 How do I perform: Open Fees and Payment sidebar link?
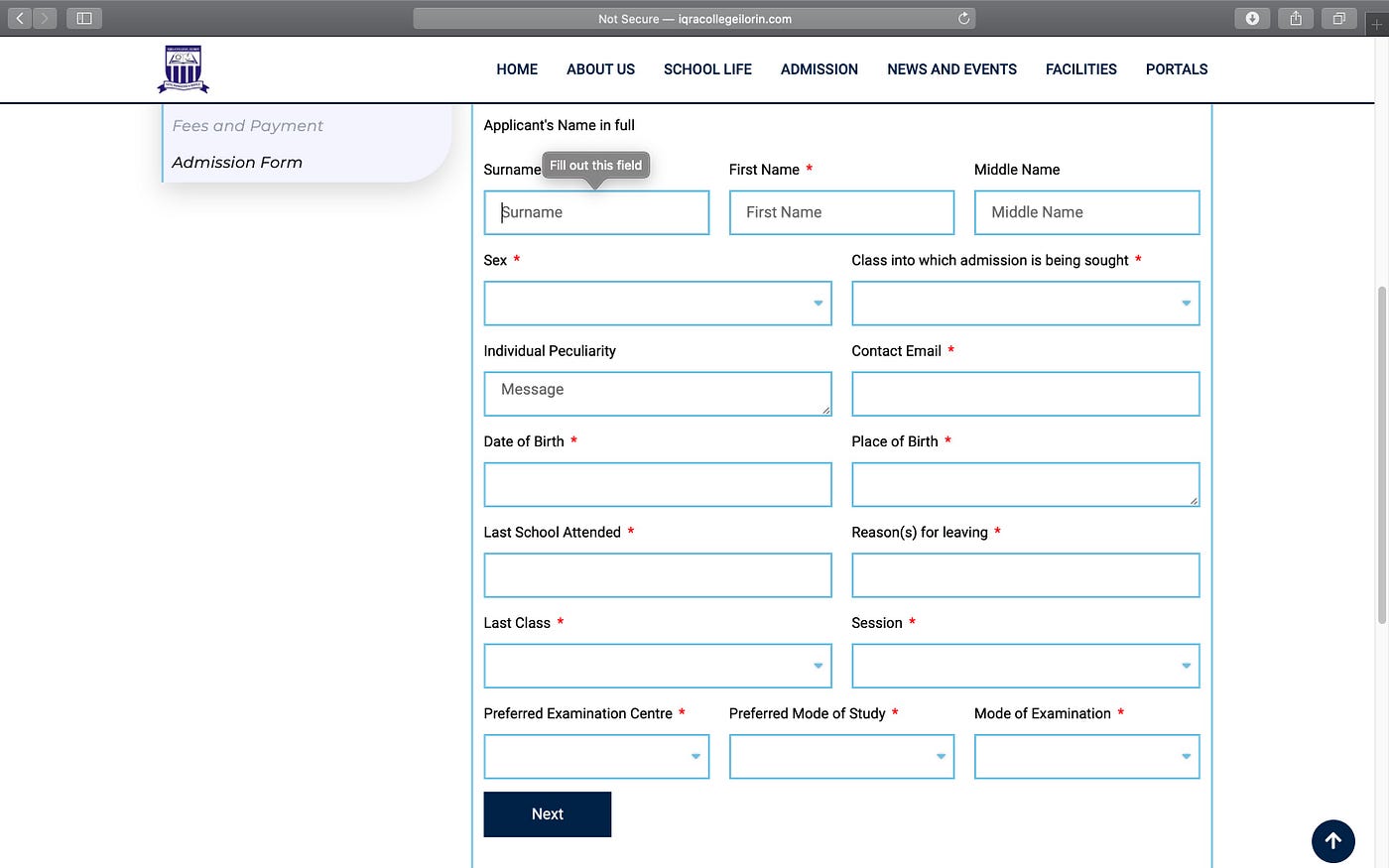pos(248,126)
